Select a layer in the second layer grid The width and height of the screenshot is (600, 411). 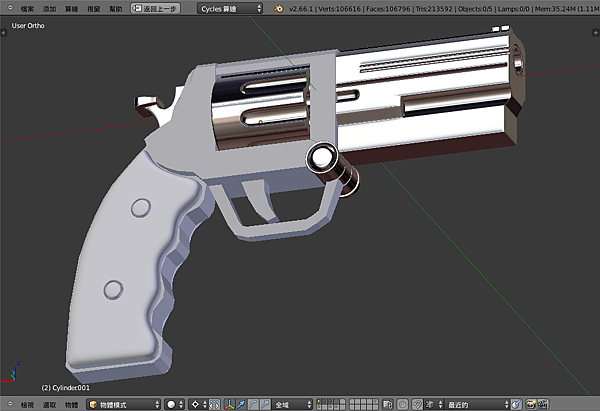364,404
